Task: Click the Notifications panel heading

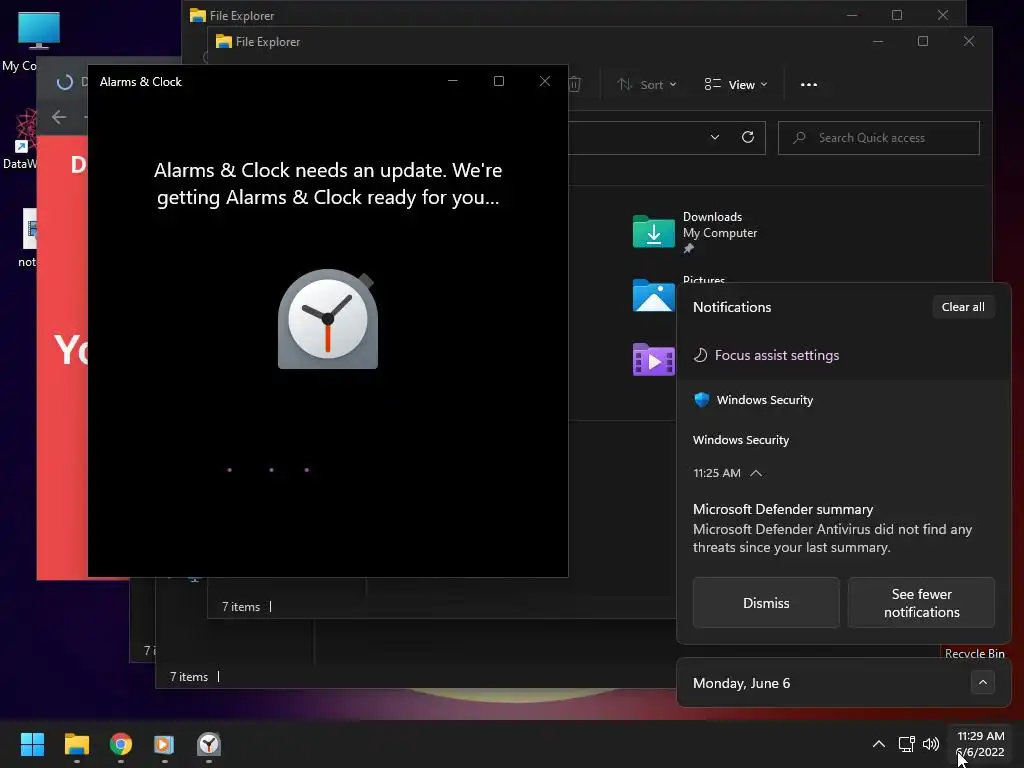Action: tap(732, 307)
